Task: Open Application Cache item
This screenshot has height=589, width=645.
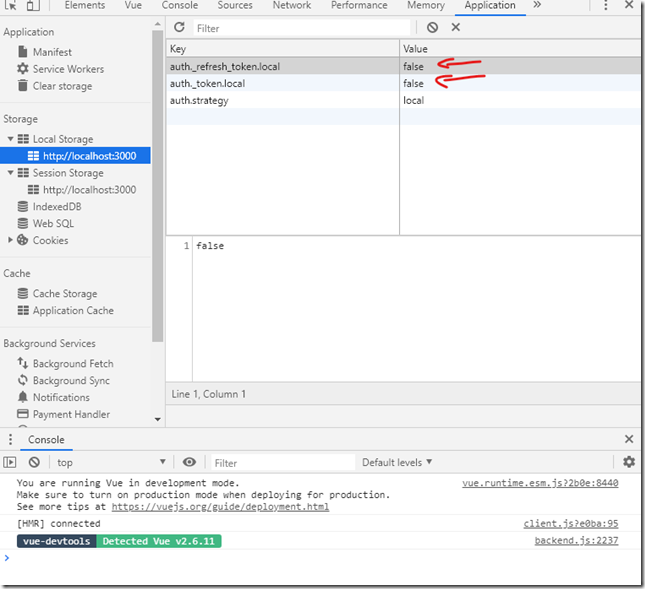Action: pyautogui.click(x=73, y=311)
